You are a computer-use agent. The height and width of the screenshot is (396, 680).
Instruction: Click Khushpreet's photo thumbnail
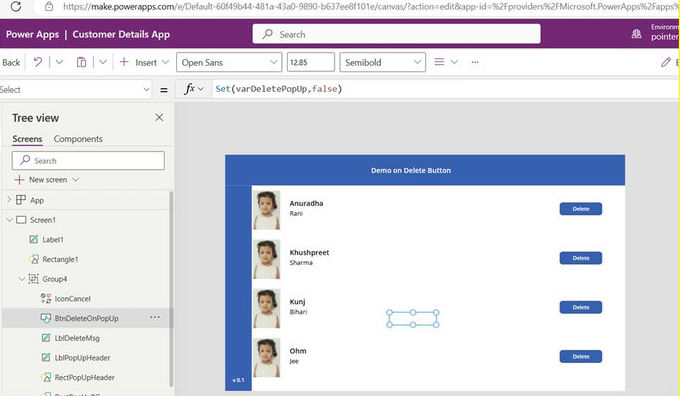(267, 259)
